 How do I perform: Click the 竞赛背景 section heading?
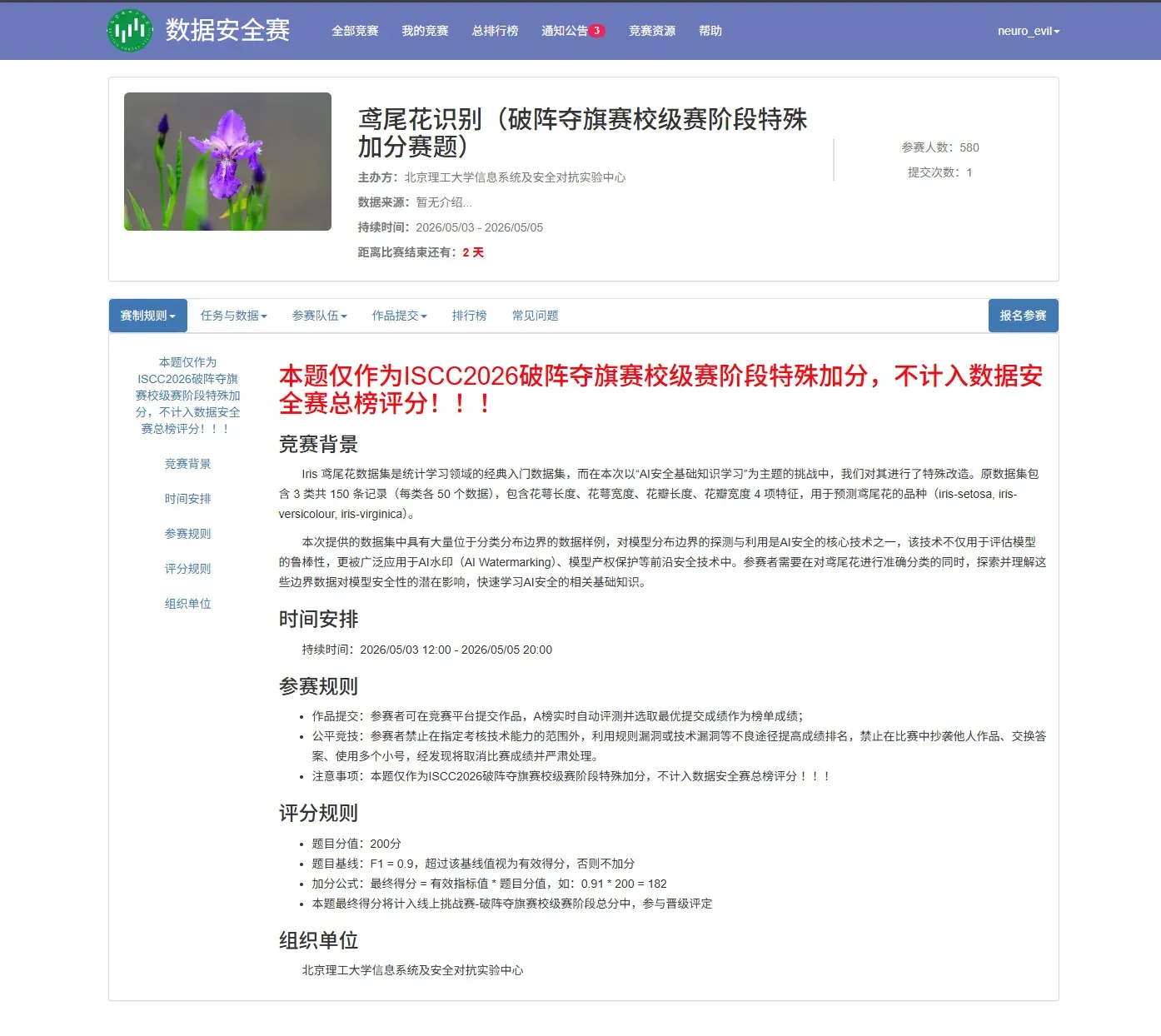pos(318,445)
